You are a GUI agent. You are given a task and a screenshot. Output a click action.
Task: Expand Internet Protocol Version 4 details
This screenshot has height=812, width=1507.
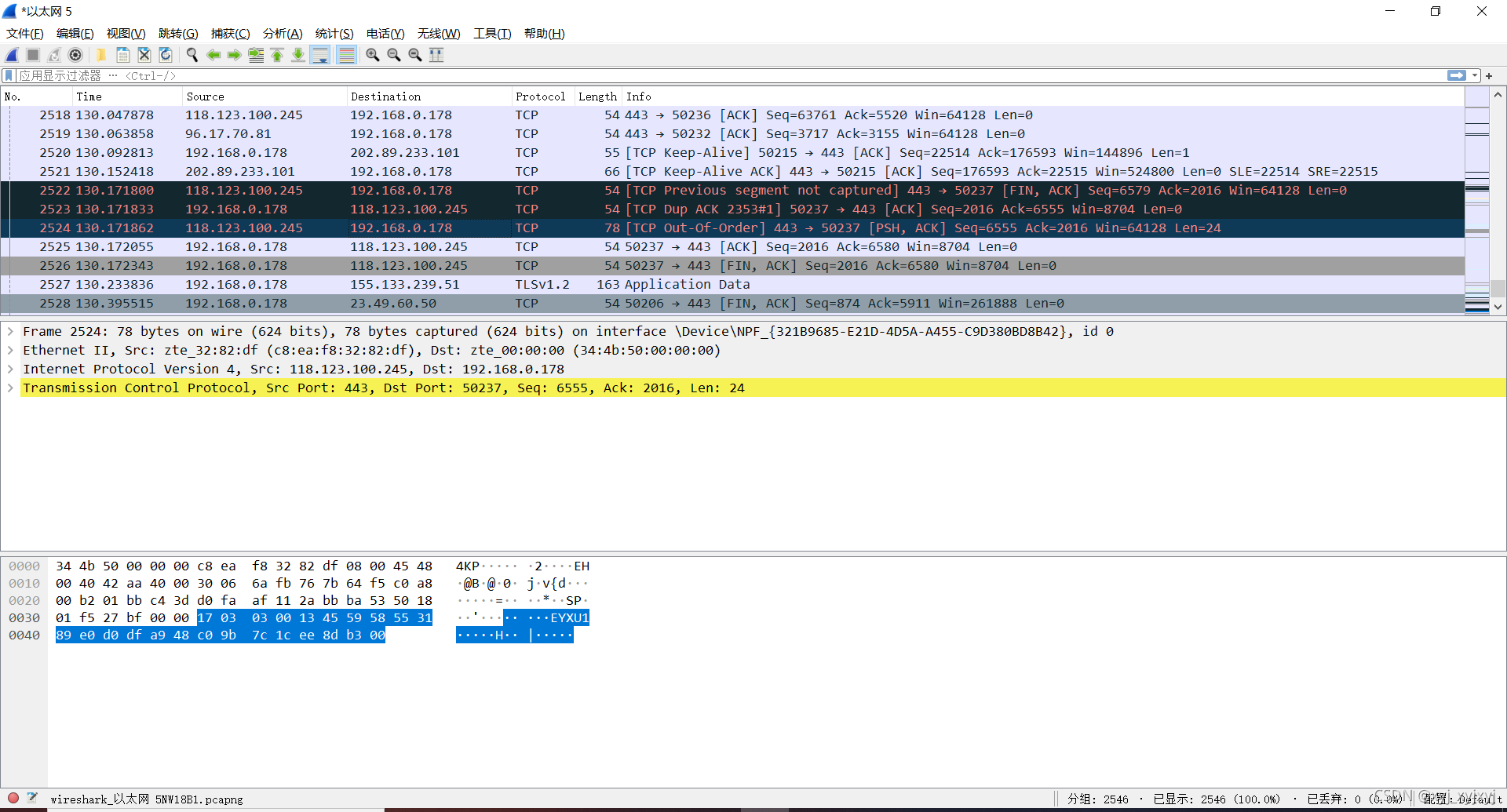tap(10, 369)
